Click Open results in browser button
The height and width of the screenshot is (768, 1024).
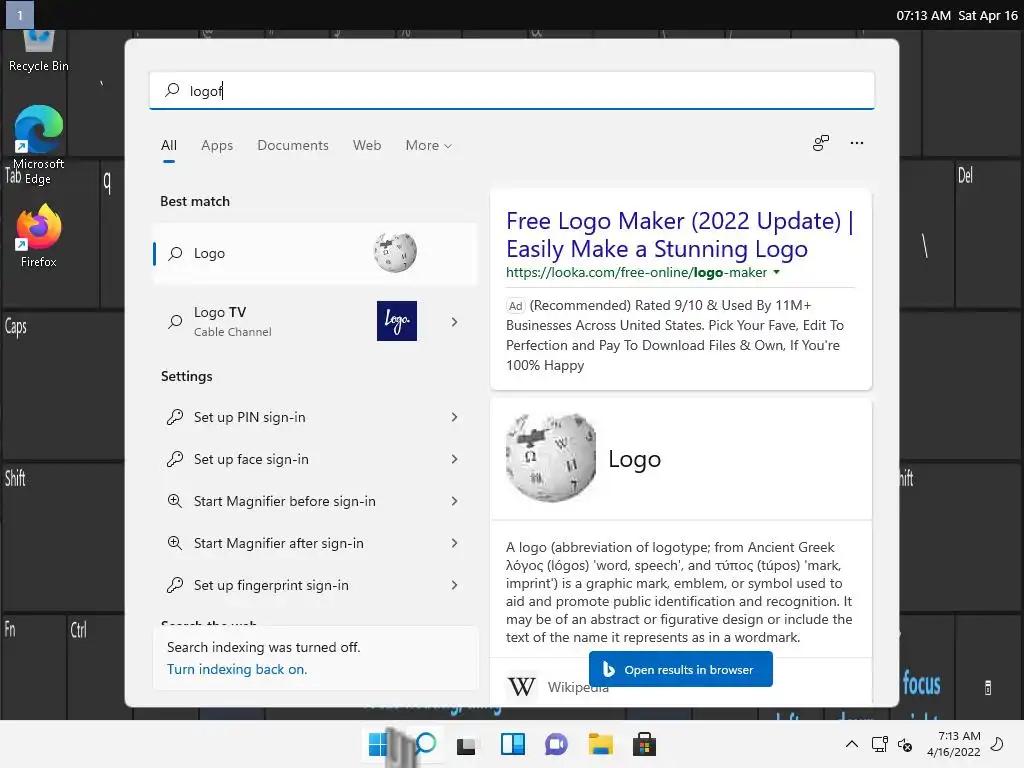(680, 669)
